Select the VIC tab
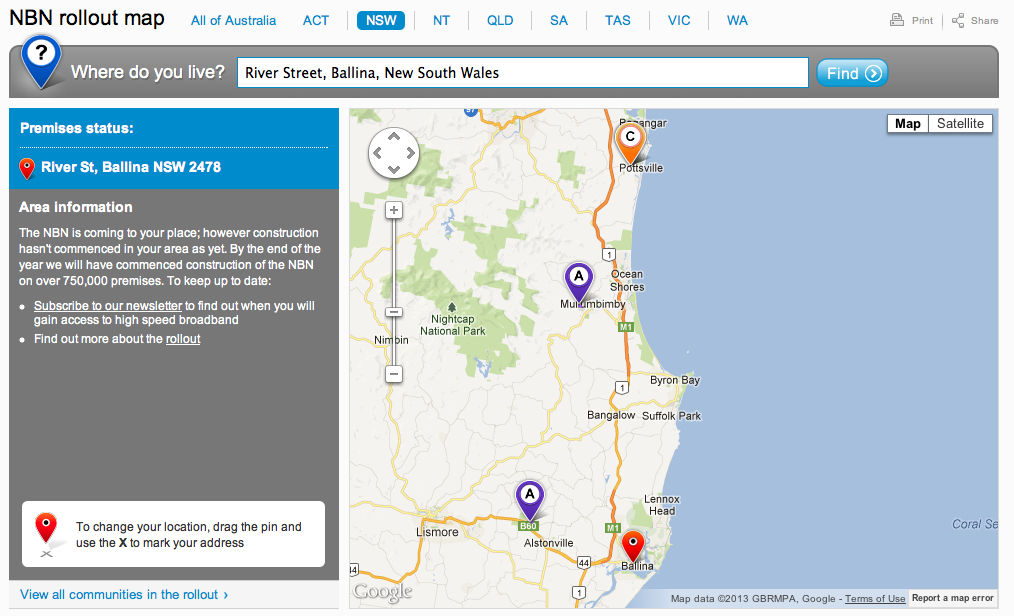 [679, 21]
